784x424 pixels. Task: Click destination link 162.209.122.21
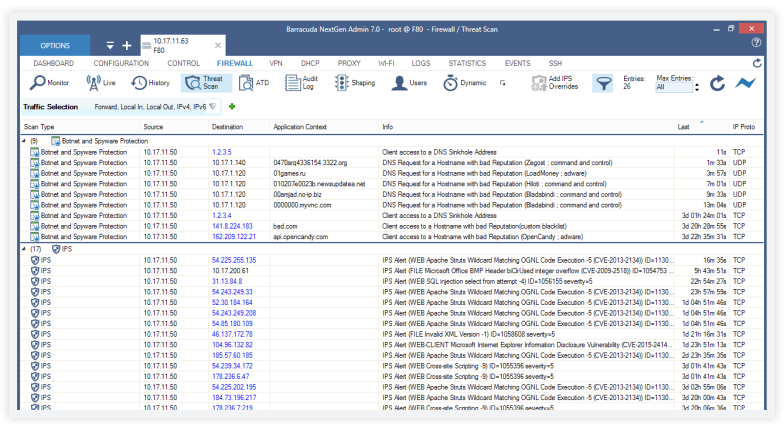pyautogui.click(x=234, y=236)
